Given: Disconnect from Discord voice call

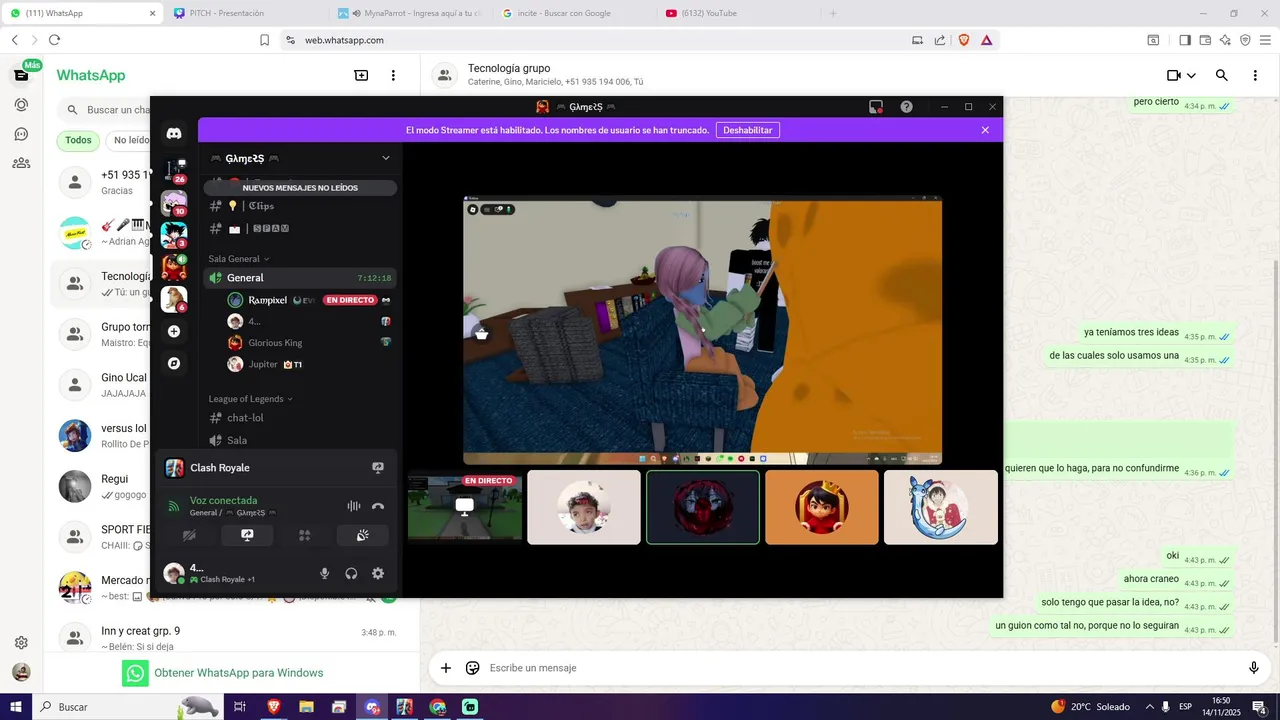Looking at the screenshot, I should 378,507.
